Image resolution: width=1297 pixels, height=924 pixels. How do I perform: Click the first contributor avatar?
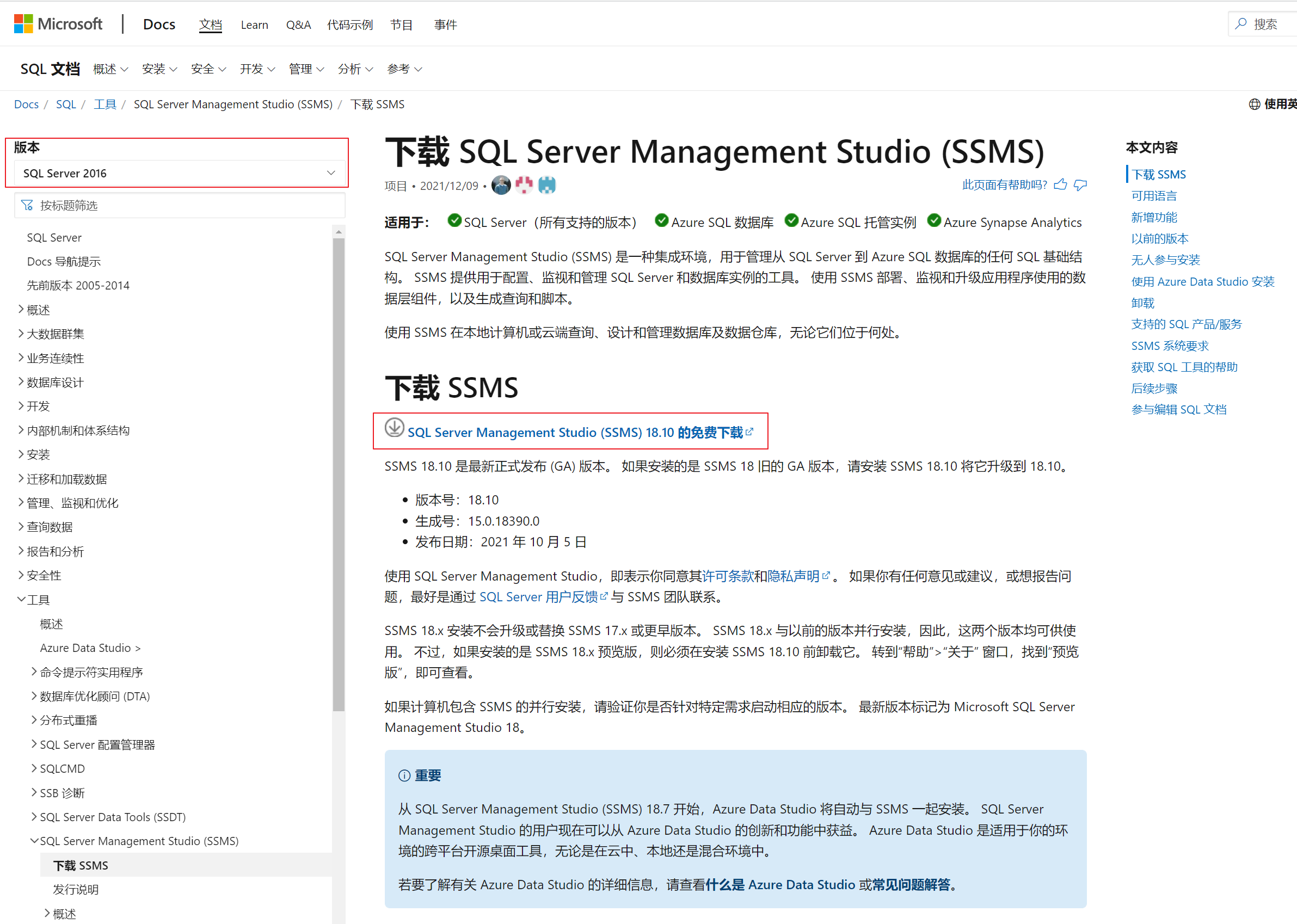(501, 185)
